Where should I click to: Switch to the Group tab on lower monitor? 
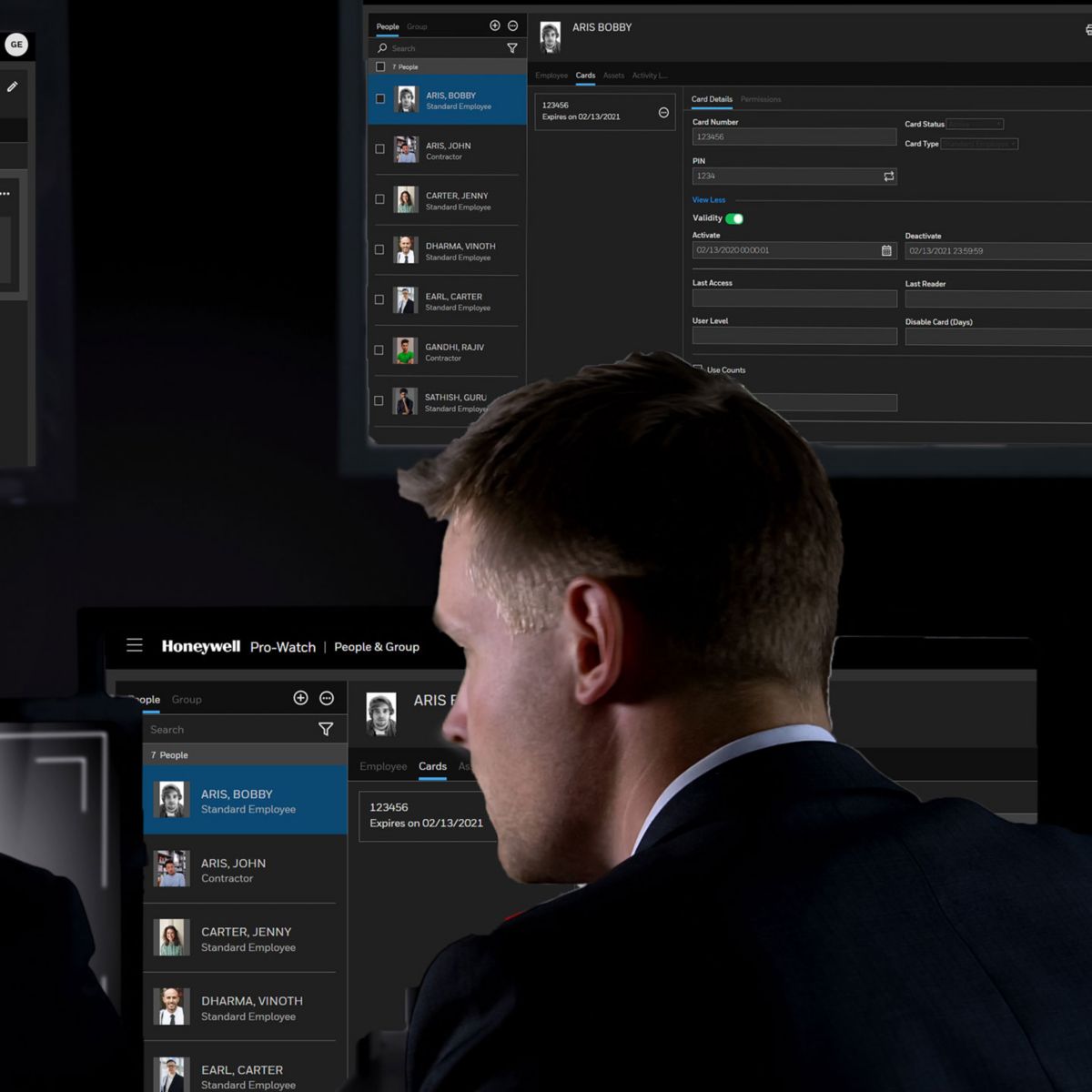pyautogui.click(x=187, y=699)
